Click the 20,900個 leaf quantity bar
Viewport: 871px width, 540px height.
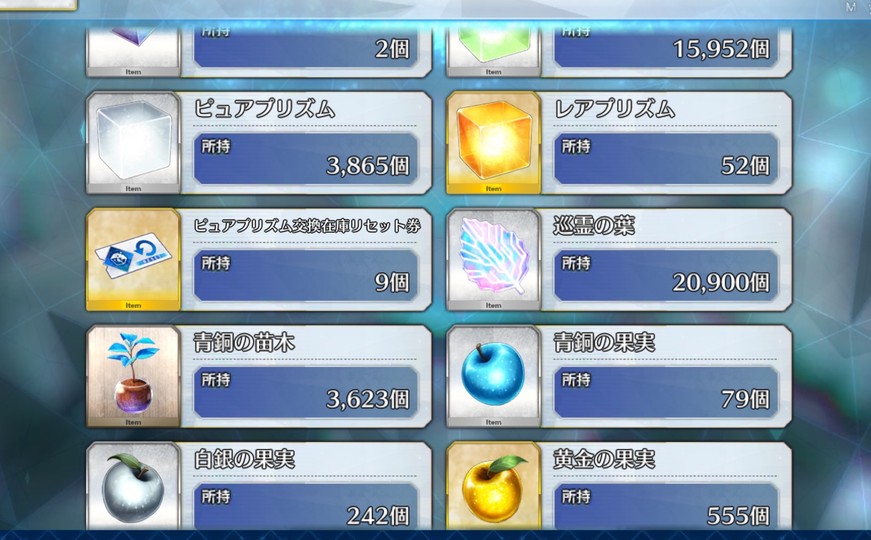665,276
